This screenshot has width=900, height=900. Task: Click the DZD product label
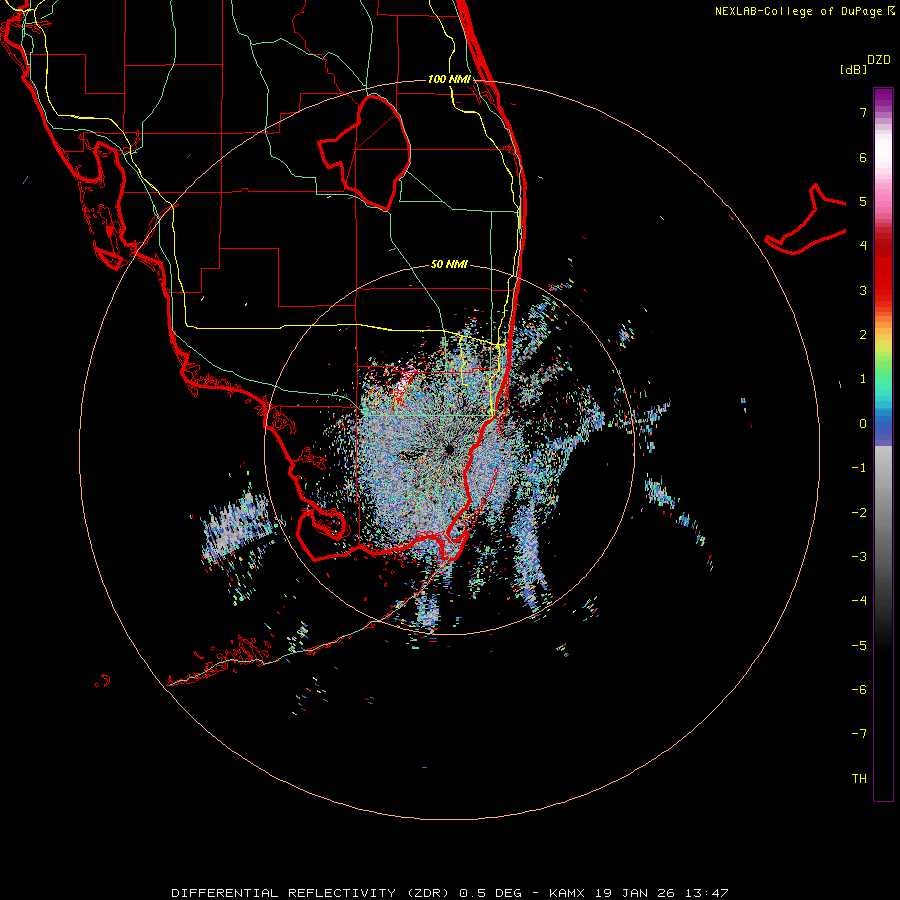(879, 60)
